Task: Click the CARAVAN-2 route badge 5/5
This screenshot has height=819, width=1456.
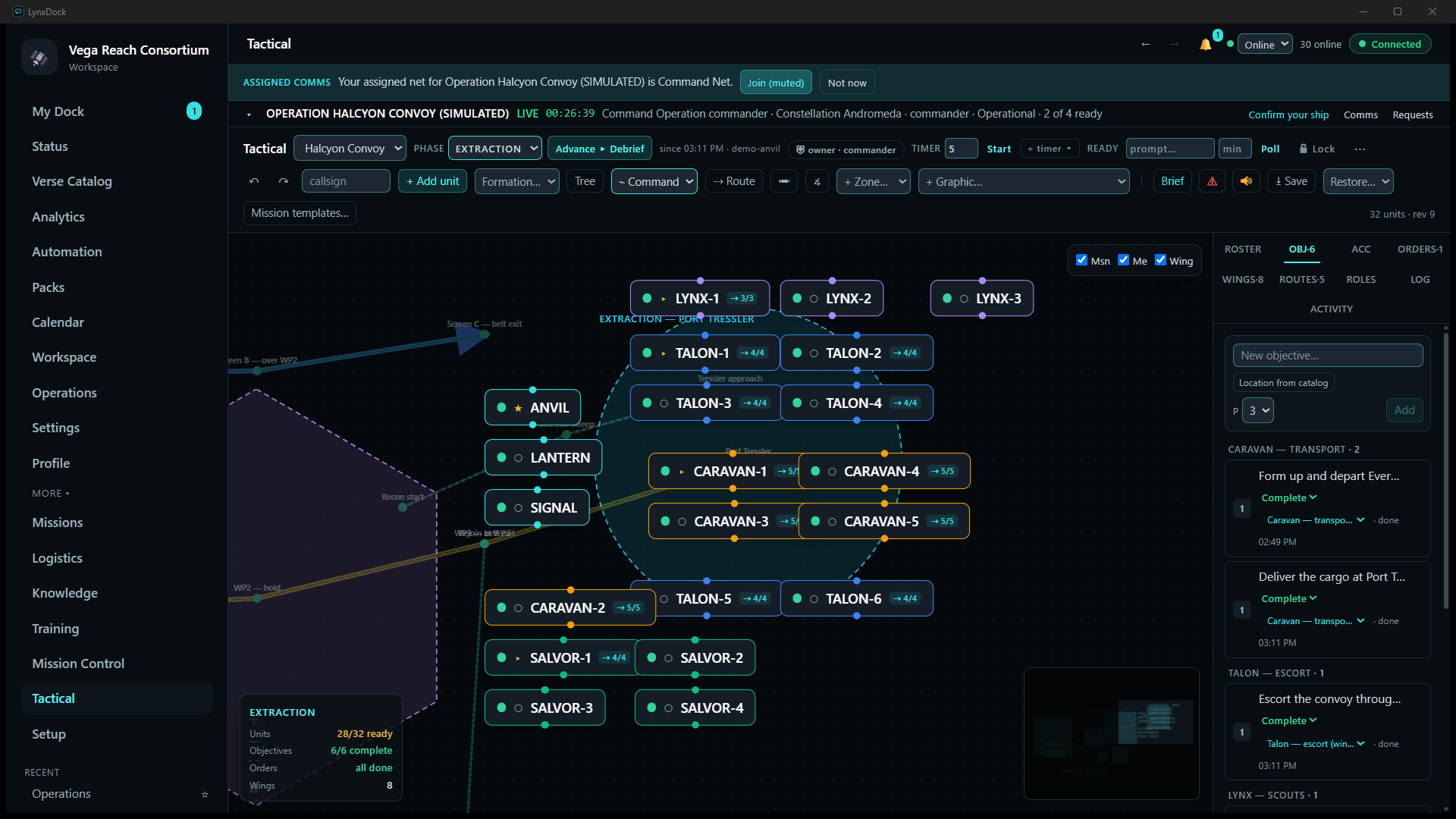Action: pyautogui.click(x=629, y=607)
